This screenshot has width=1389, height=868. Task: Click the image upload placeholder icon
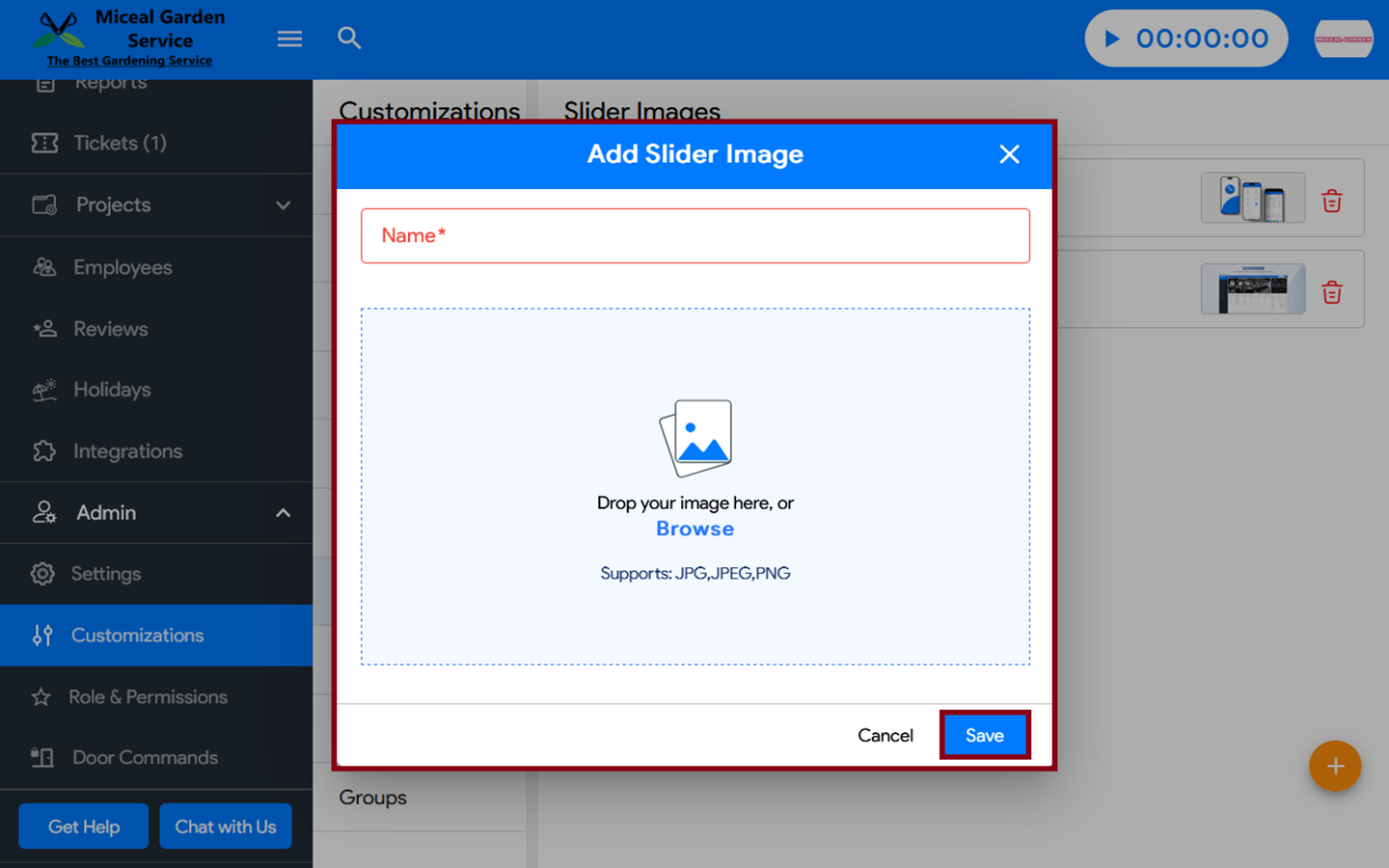click(x=695, y=438)
